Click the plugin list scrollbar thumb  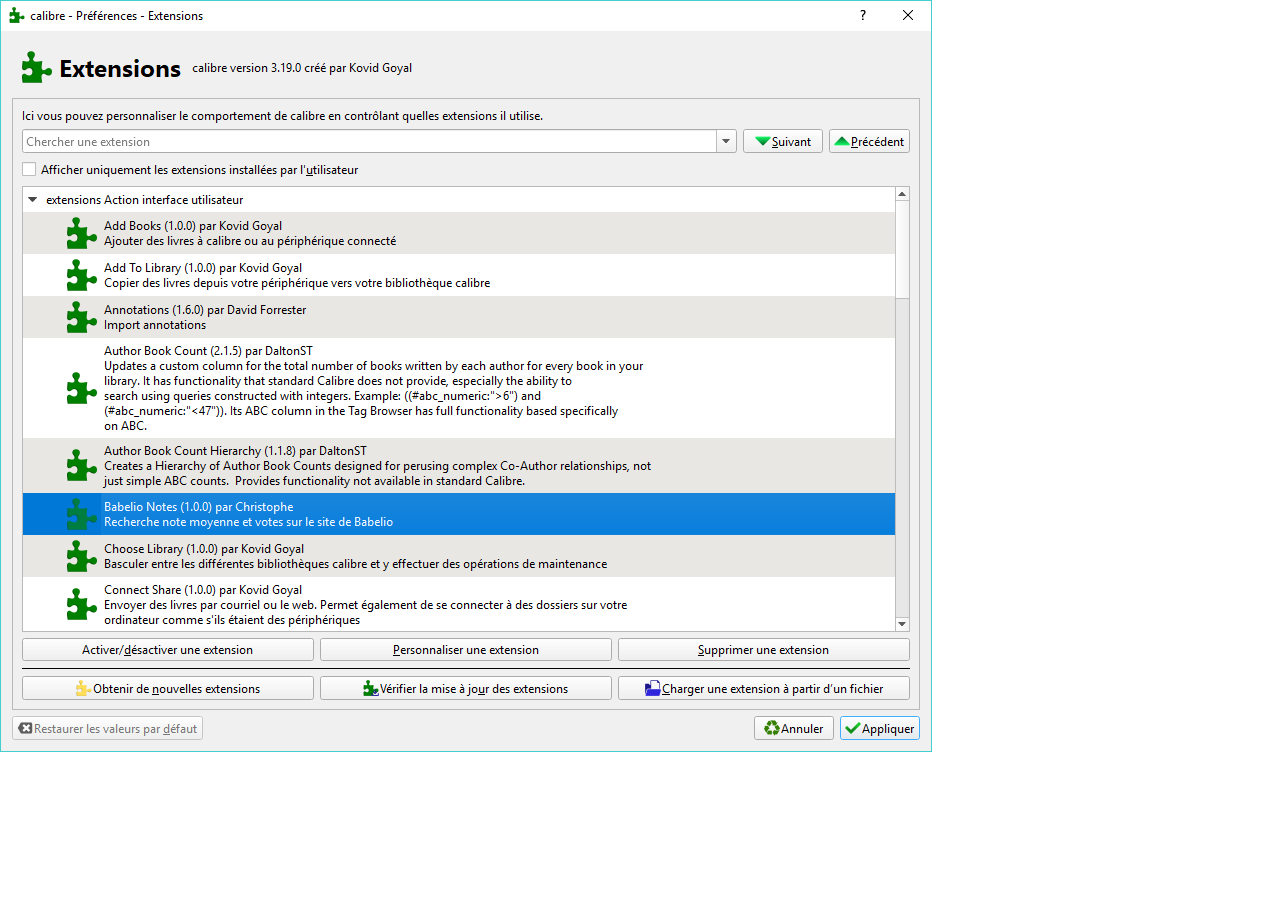coord(903,249)
